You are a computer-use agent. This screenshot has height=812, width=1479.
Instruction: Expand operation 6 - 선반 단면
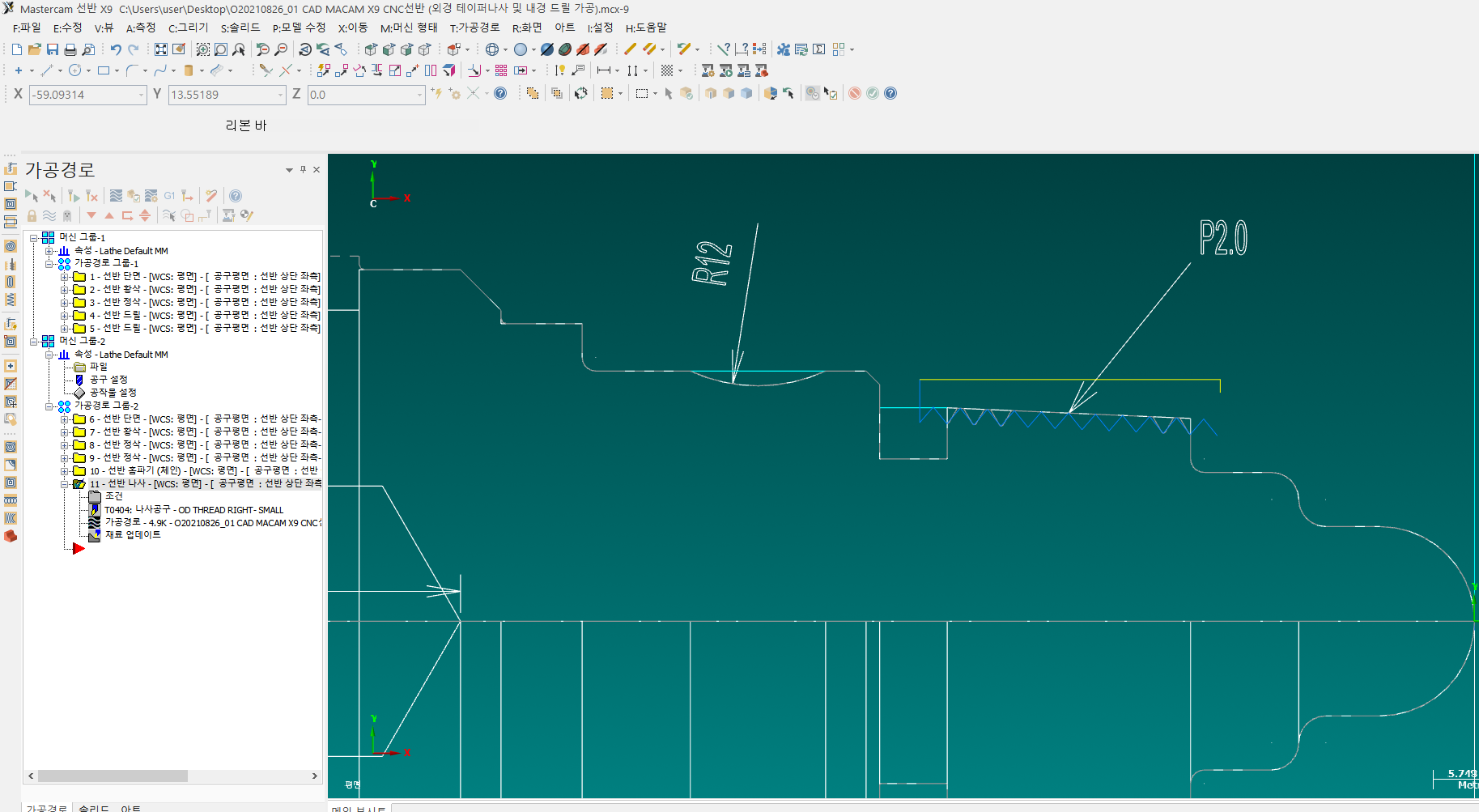pos(64,419)
